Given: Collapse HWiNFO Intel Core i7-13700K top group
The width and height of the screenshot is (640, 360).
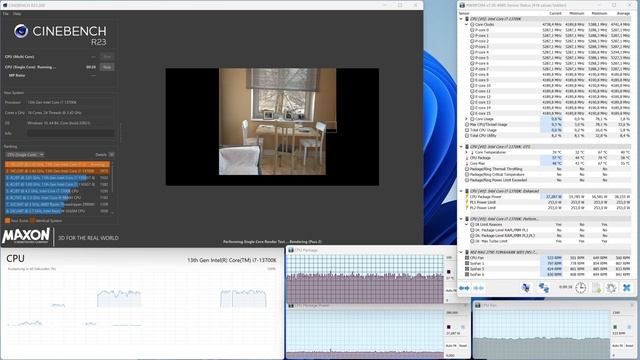Looking at the screenshot, I should [461, 19].
